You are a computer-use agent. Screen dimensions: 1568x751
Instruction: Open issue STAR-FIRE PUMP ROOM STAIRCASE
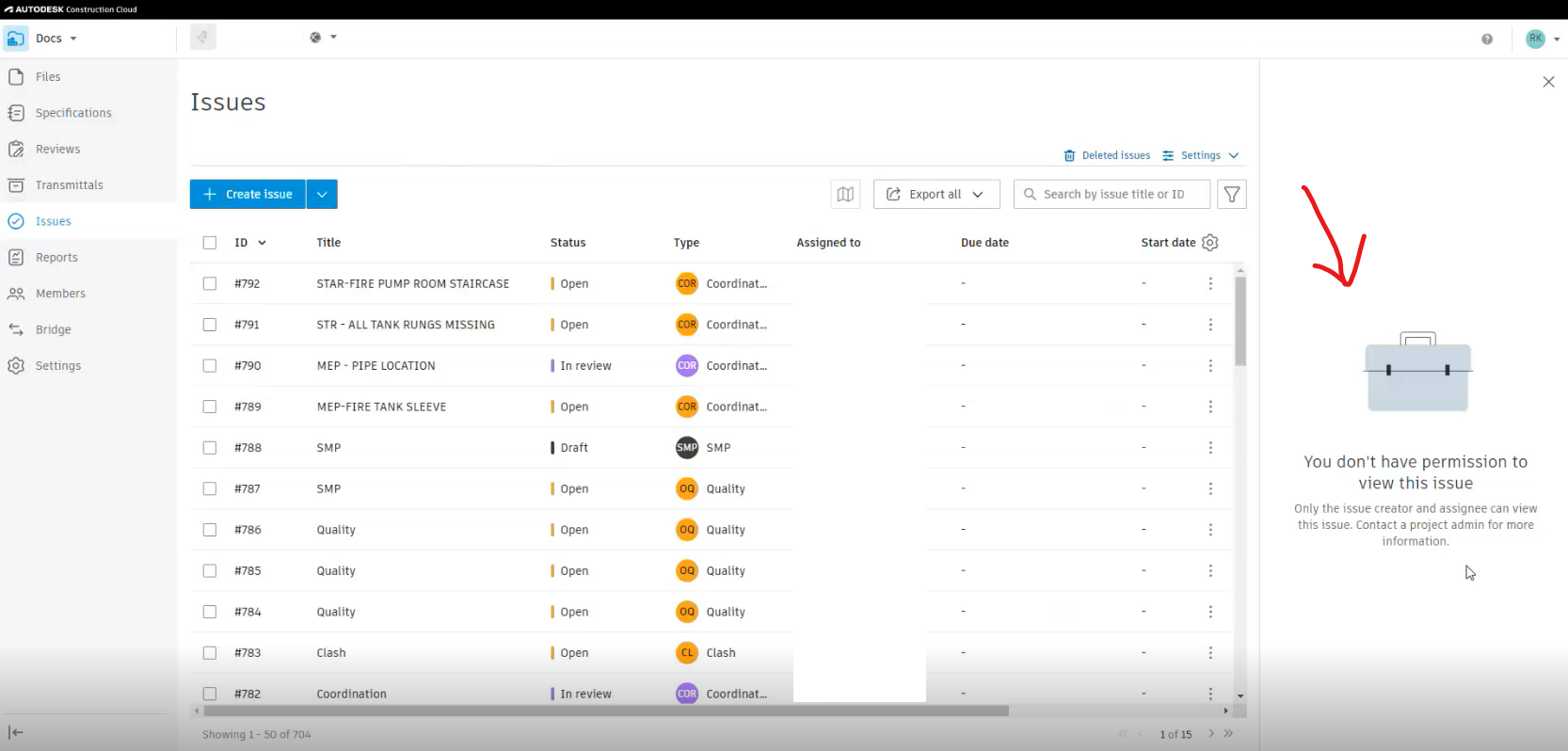[412, 283]
